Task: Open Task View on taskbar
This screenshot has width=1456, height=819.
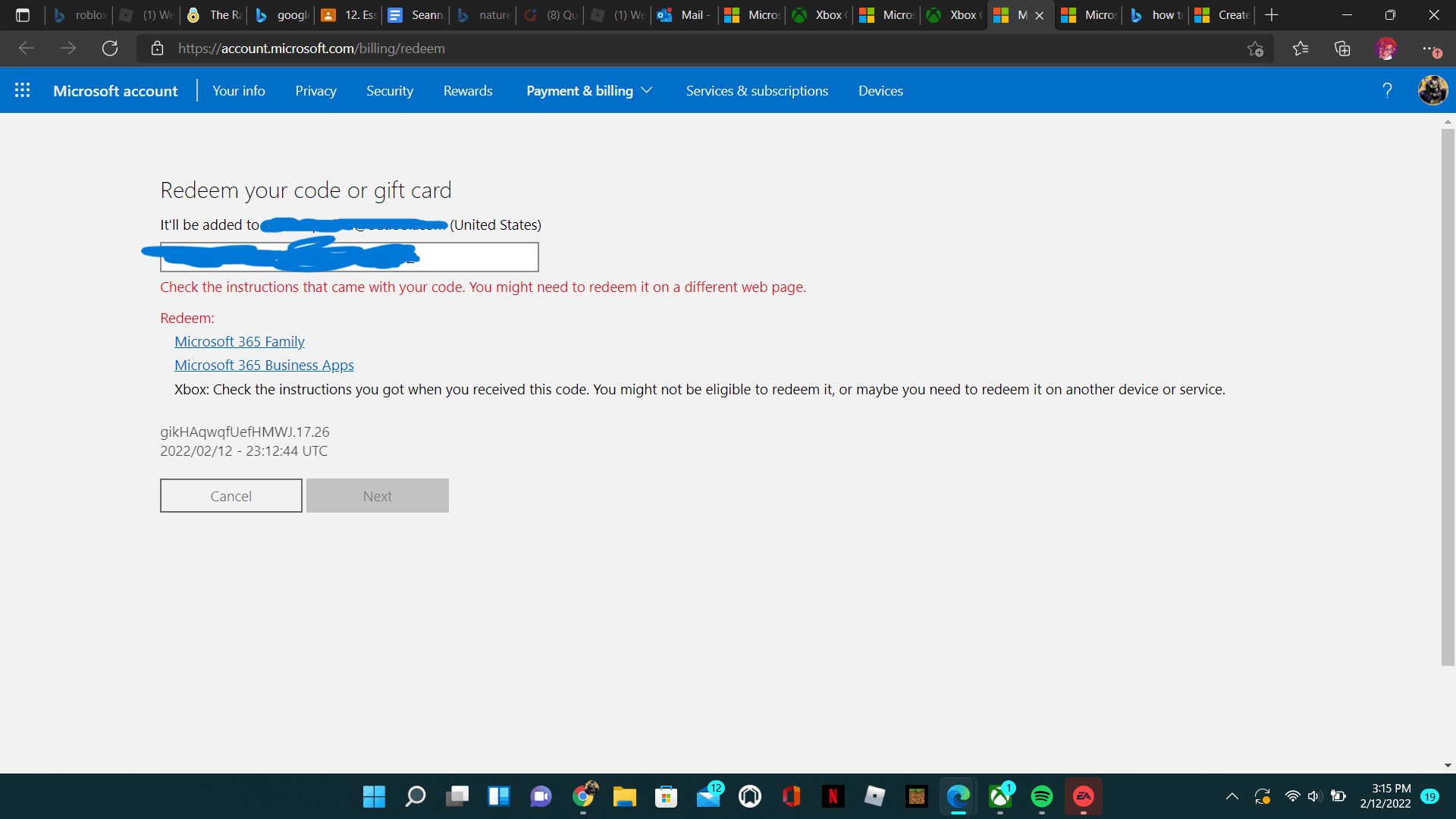Action: (457, 796)
